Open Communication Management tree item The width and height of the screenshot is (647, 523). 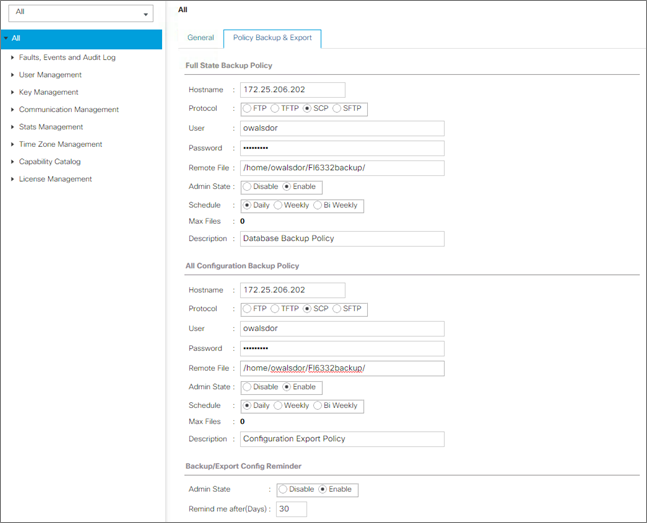[x=69, y=109]
